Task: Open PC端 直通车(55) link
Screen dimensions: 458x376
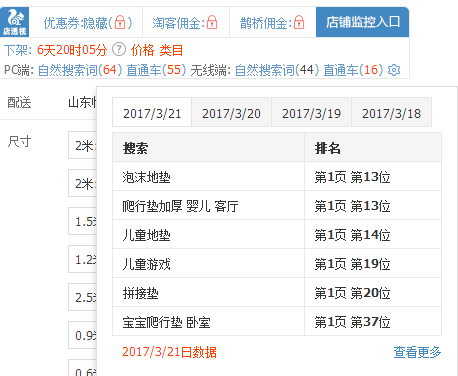Action: click(x=156, y=70)
